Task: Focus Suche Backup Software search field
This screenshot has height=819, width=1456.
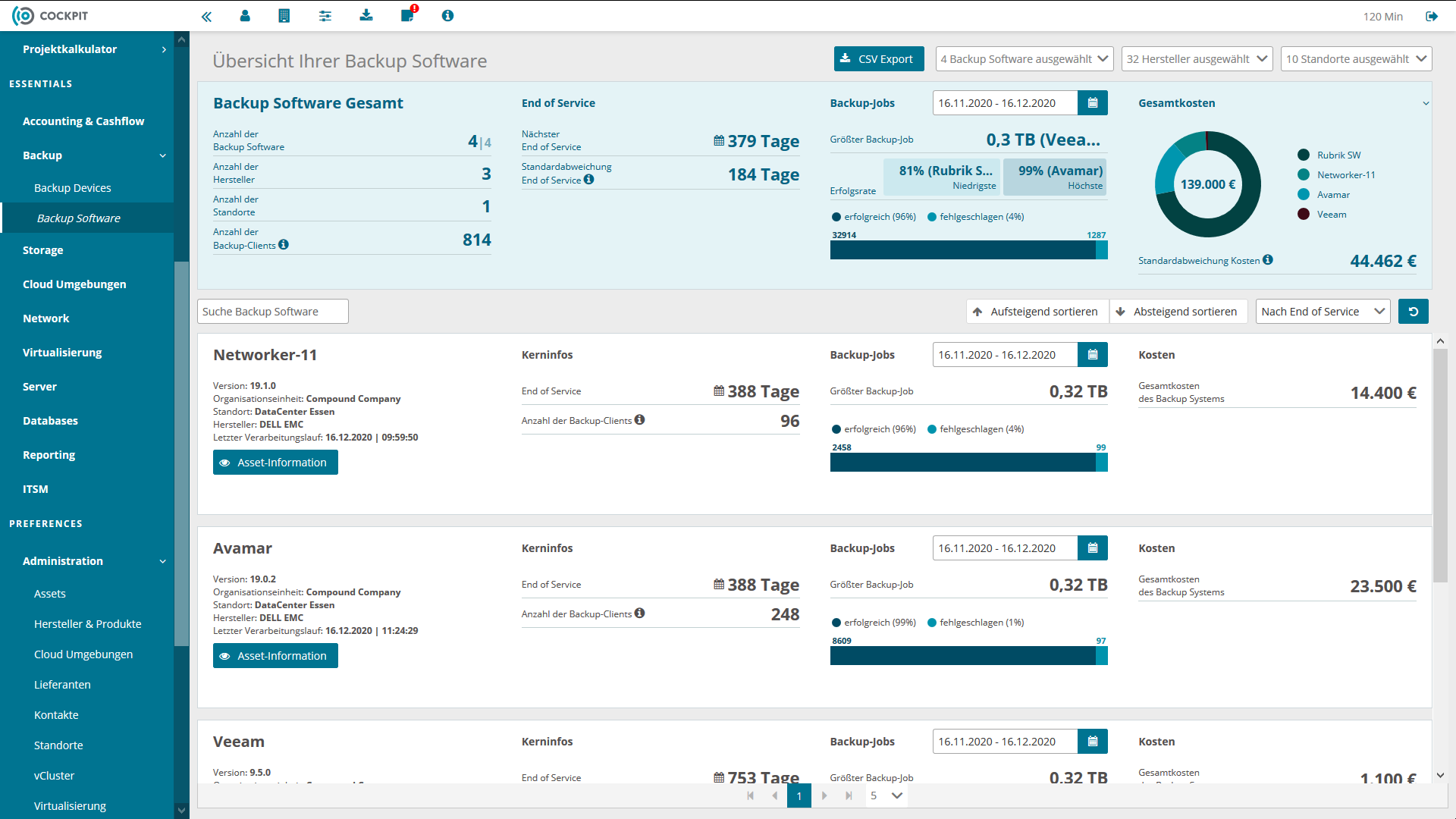Action: [x=273, y=312]
